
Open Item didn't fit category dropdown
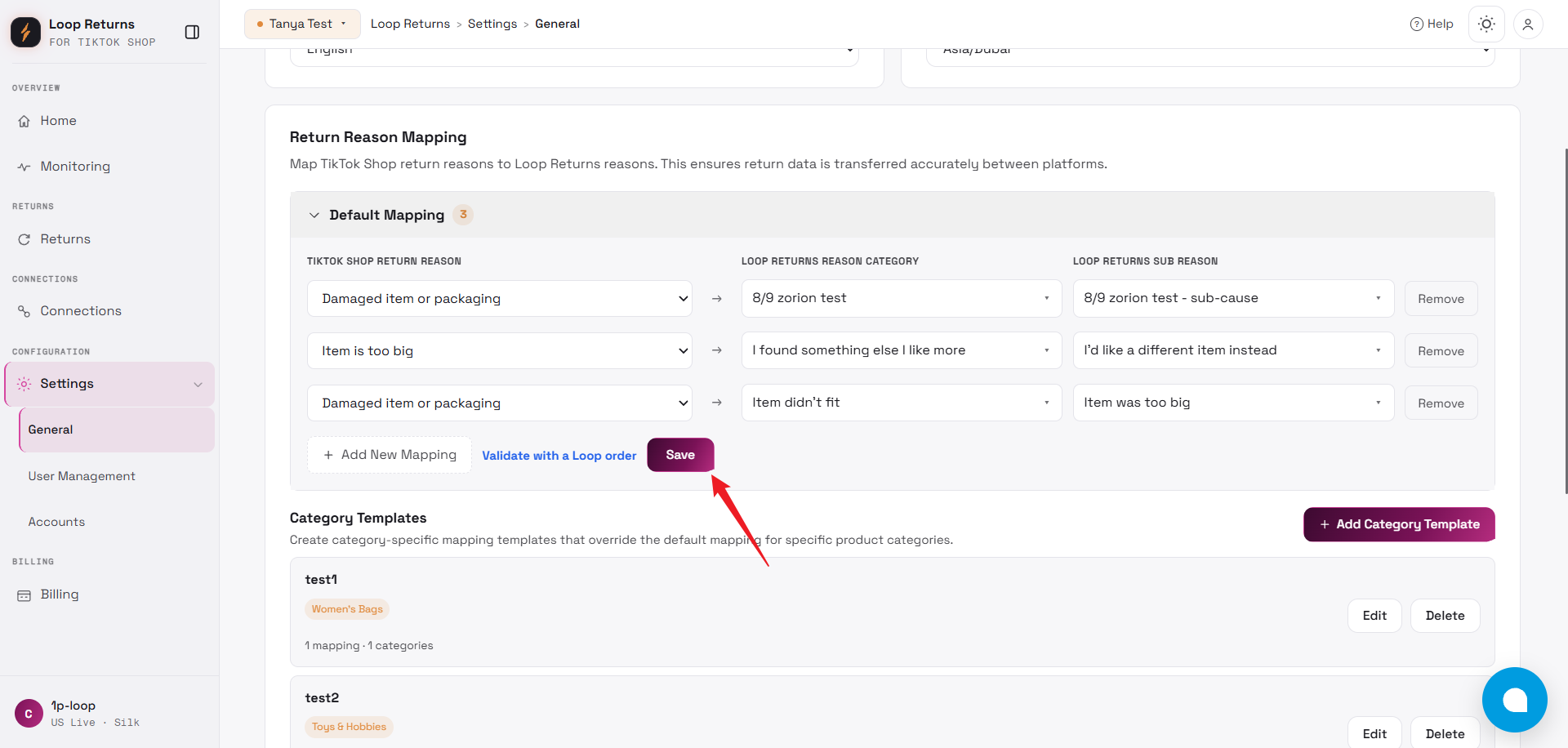point(902,403)
